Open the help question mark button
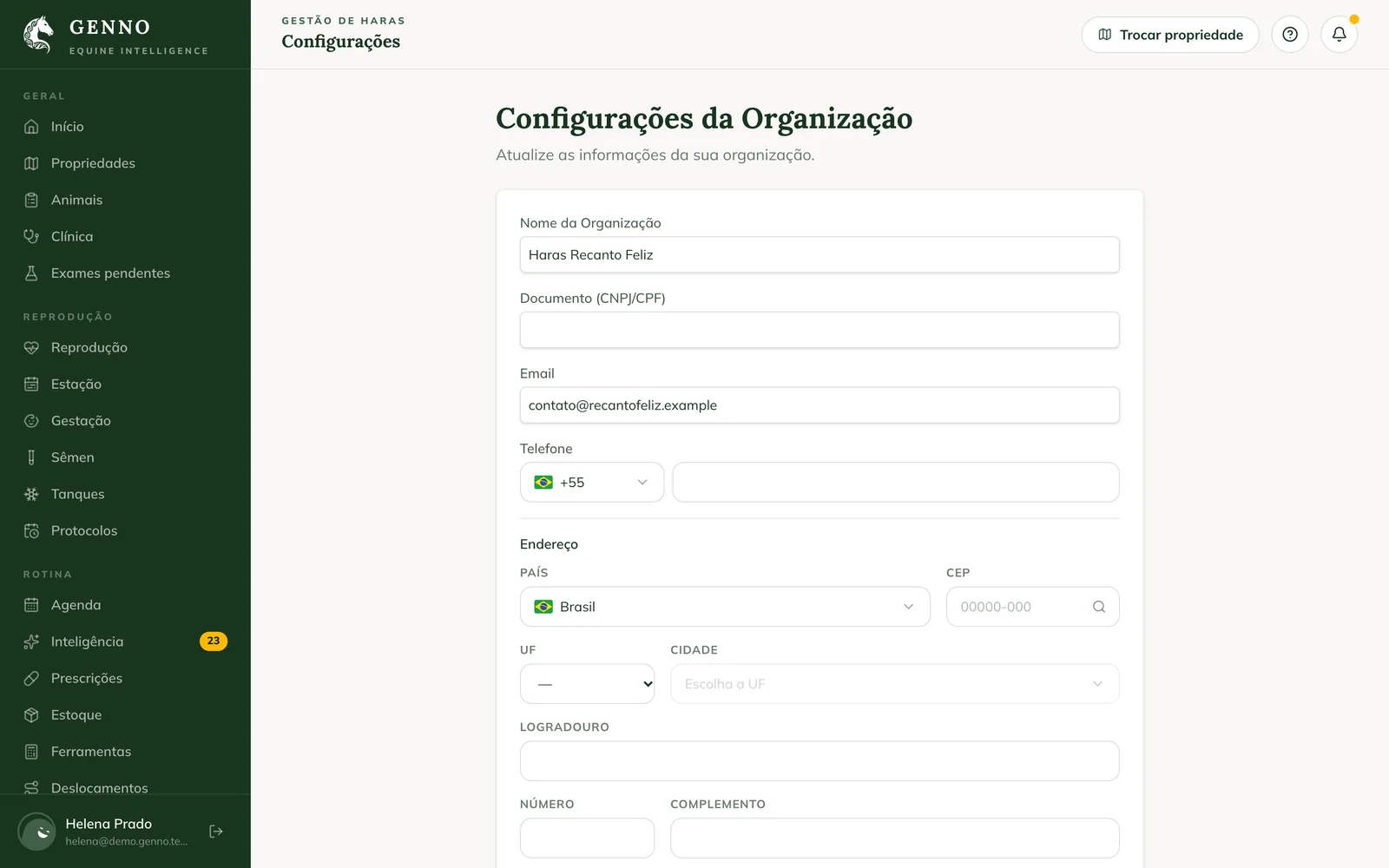 (x=1290, y=35)
